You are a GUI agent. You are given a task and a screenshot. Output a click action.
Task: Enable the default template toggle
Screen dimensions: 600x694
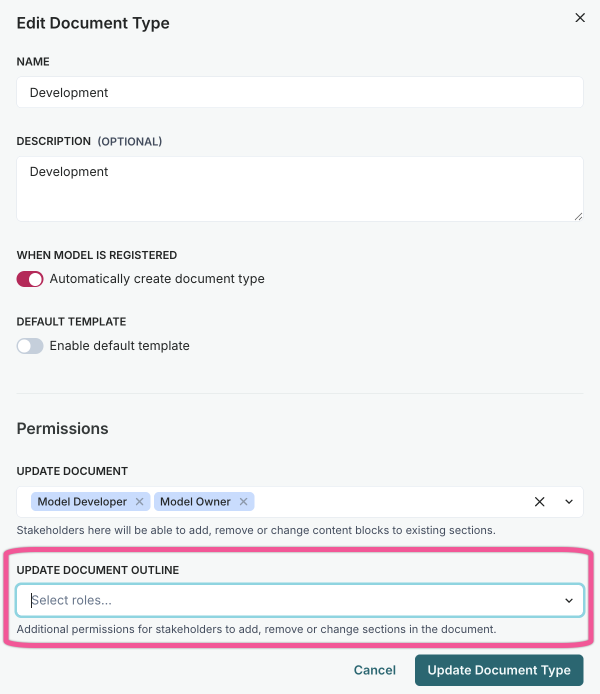click(x=30, y=346)
